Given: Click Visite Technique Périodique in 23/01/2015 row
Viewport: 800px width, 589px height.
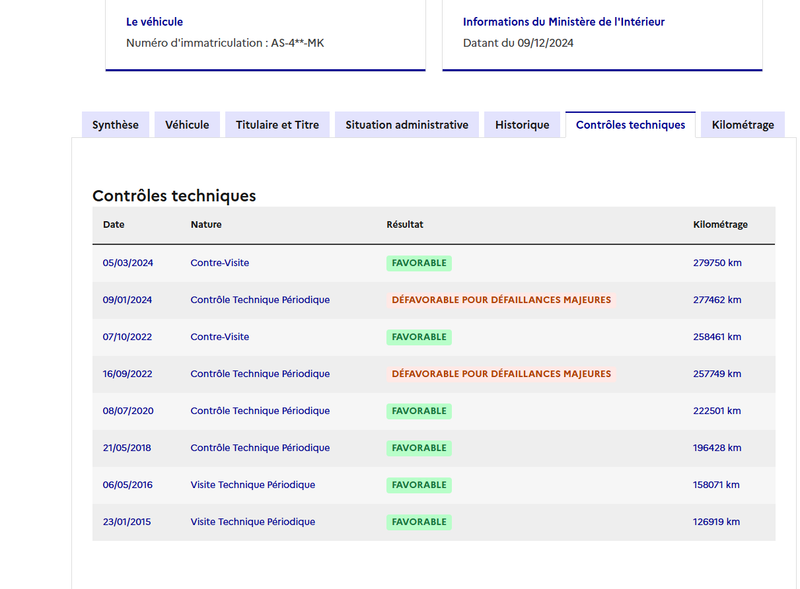Looking at the screenshot, I should point(253,522).
